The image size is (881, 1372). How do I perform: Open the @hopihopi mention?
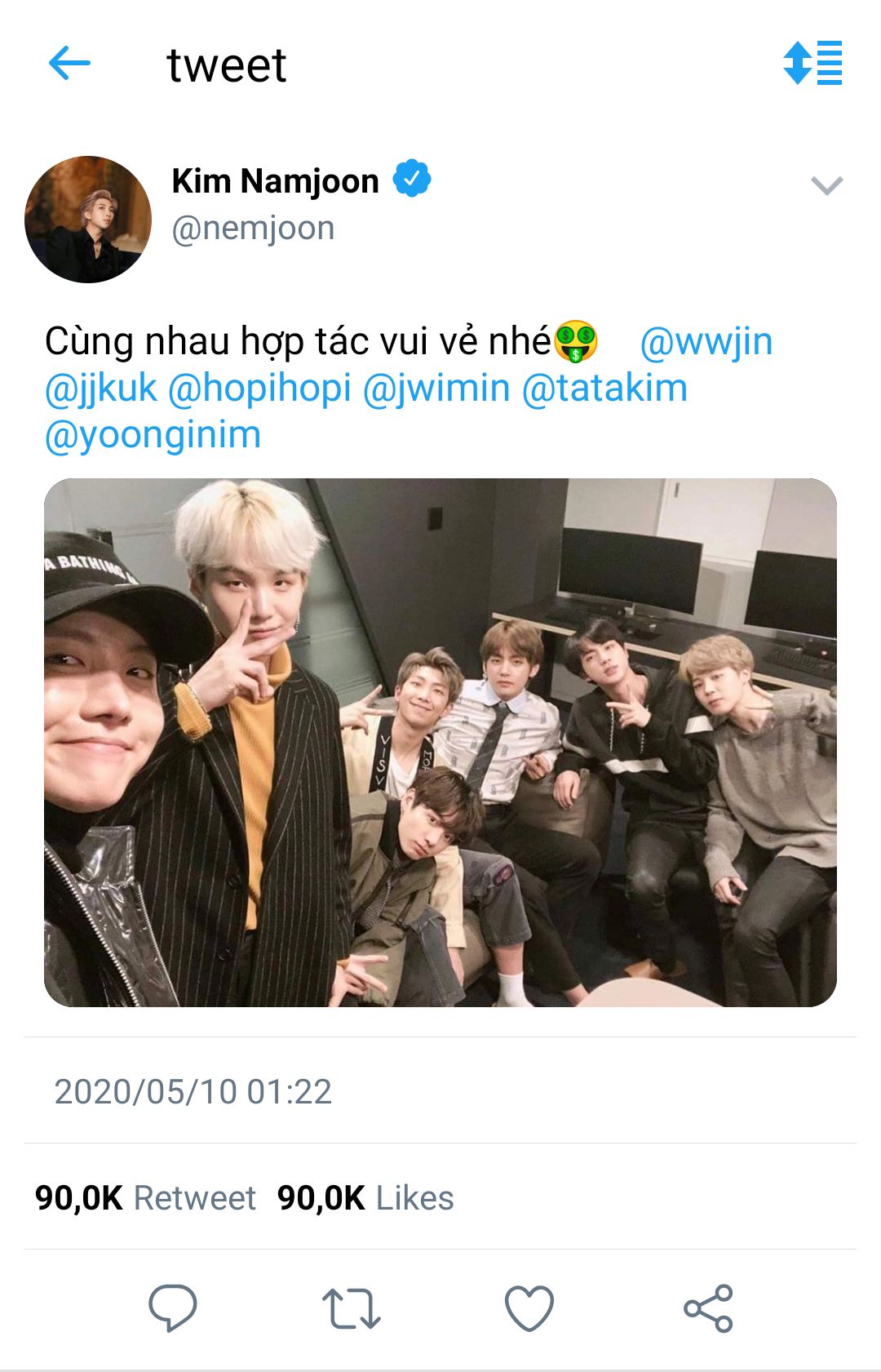tap(259, 389)
